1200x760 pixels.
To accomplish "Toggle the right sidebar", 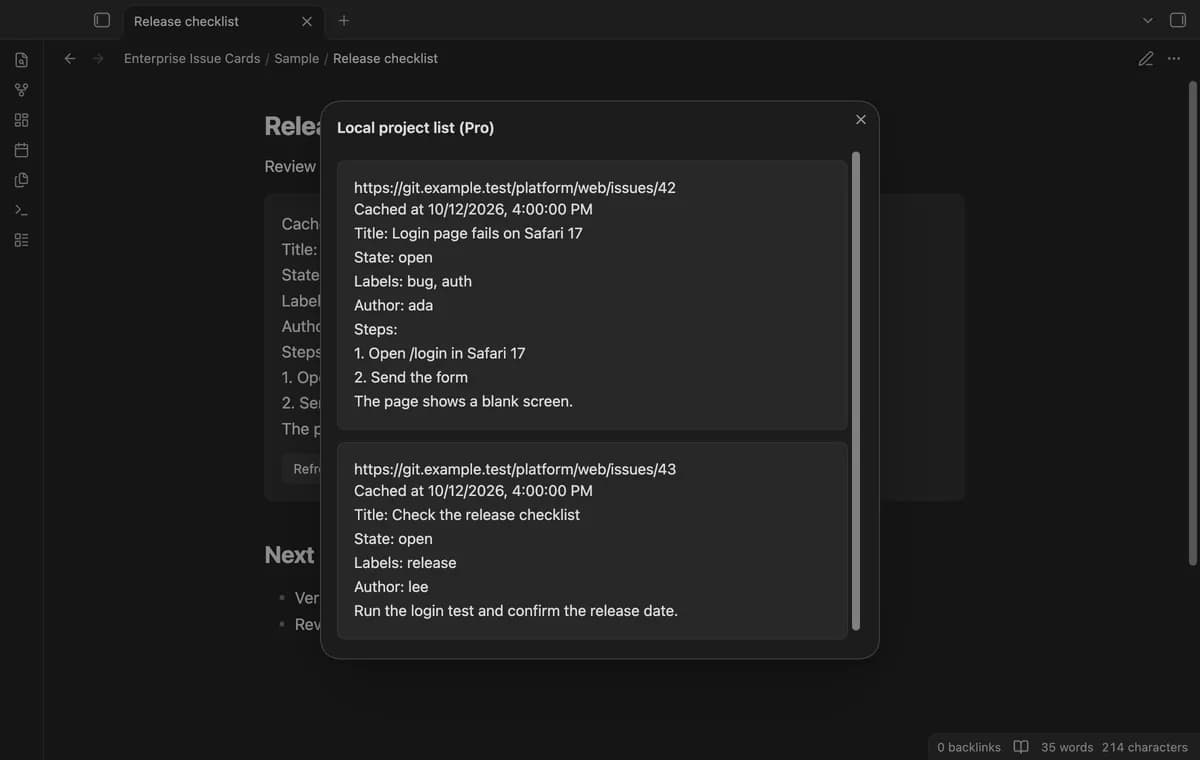I will (1178, 20).
